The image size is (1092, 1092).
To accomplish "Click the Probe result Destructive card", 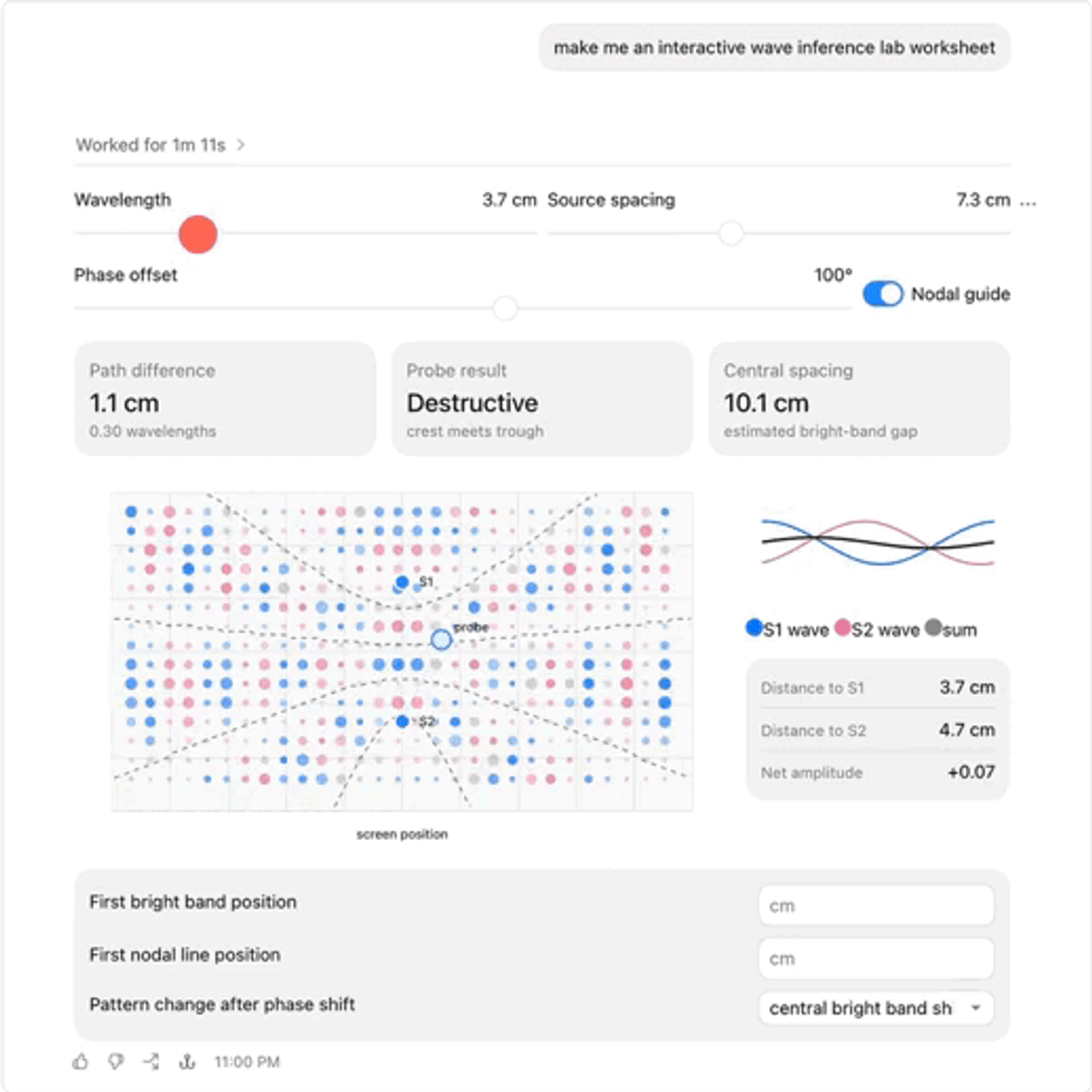I will coord(542,399).
